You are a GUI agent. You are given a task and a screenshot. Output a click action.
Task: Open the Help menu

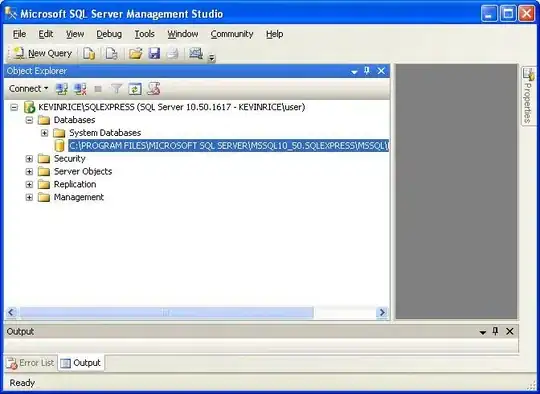coord(274,34)
